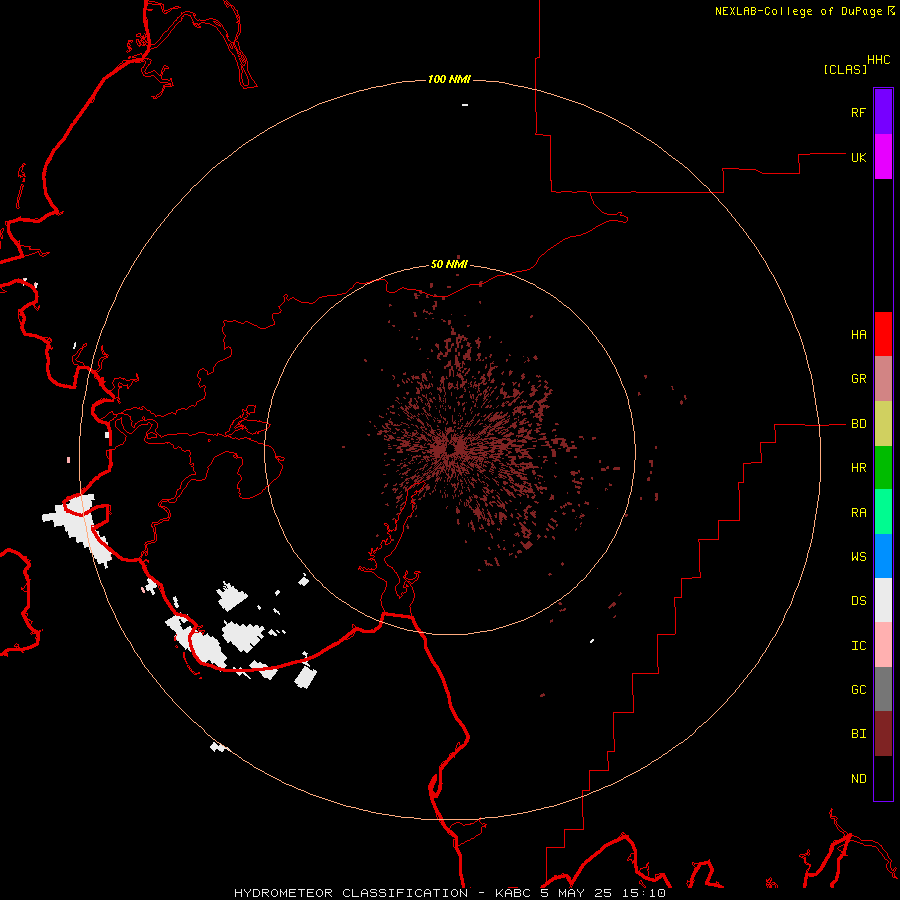Click the DS legend label
The width and height of the screenshot is (900, 900).
pos(858,601)
